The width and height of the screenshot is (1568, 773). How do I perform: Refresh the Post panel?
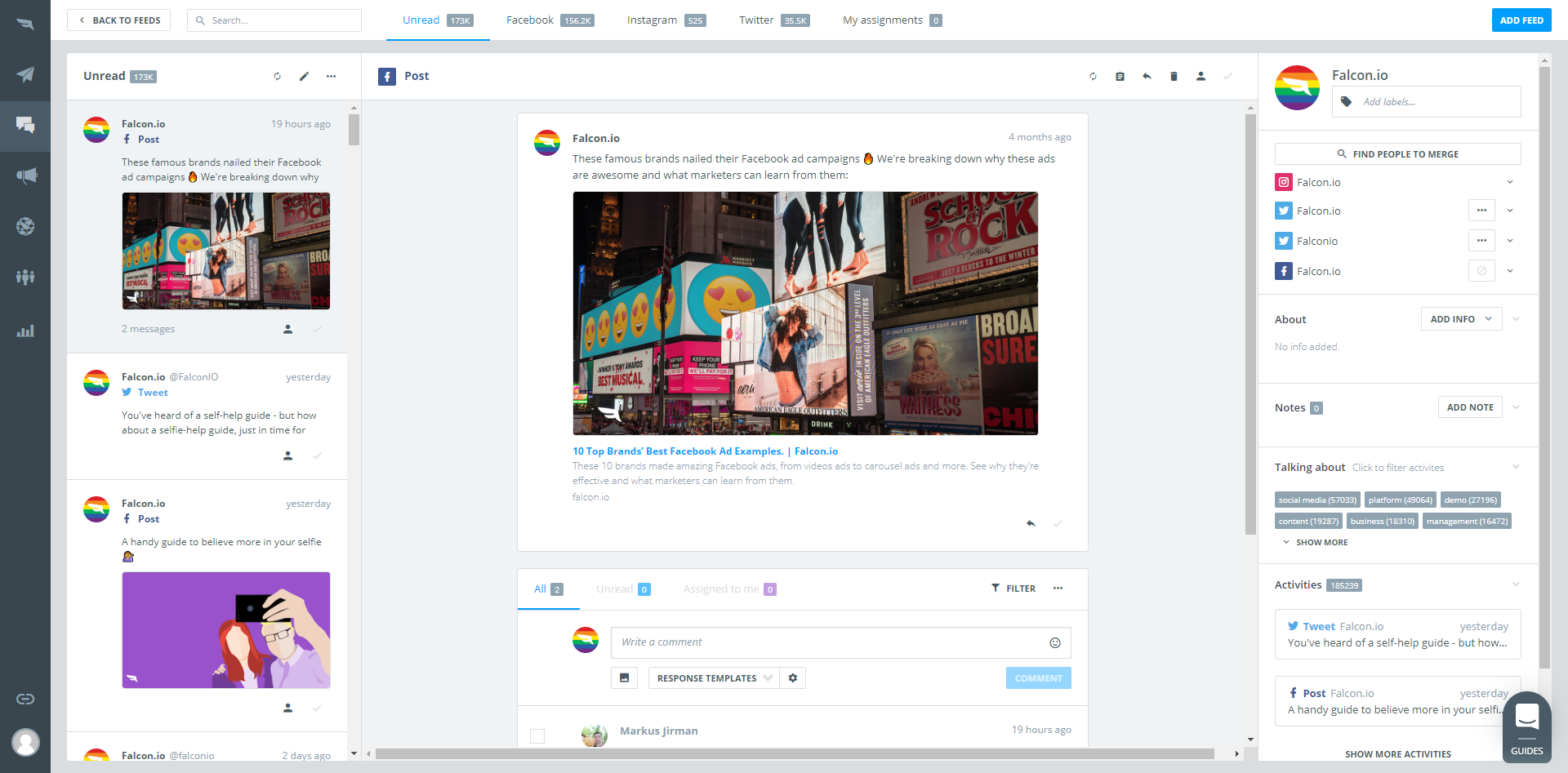pyautogui.click(x=1093, y=76)
